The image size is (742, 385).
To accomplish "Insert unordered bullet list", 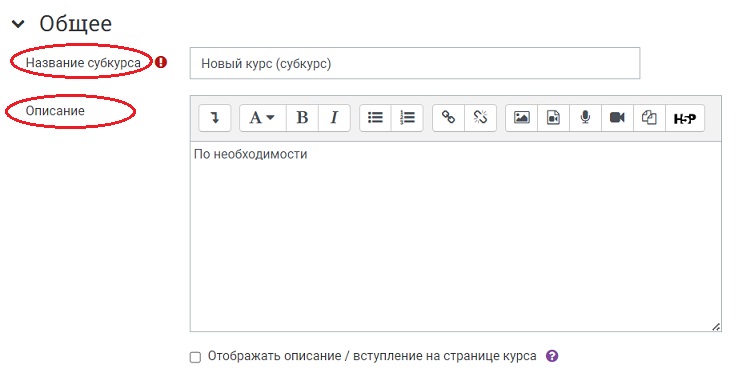I will point(375,117).
